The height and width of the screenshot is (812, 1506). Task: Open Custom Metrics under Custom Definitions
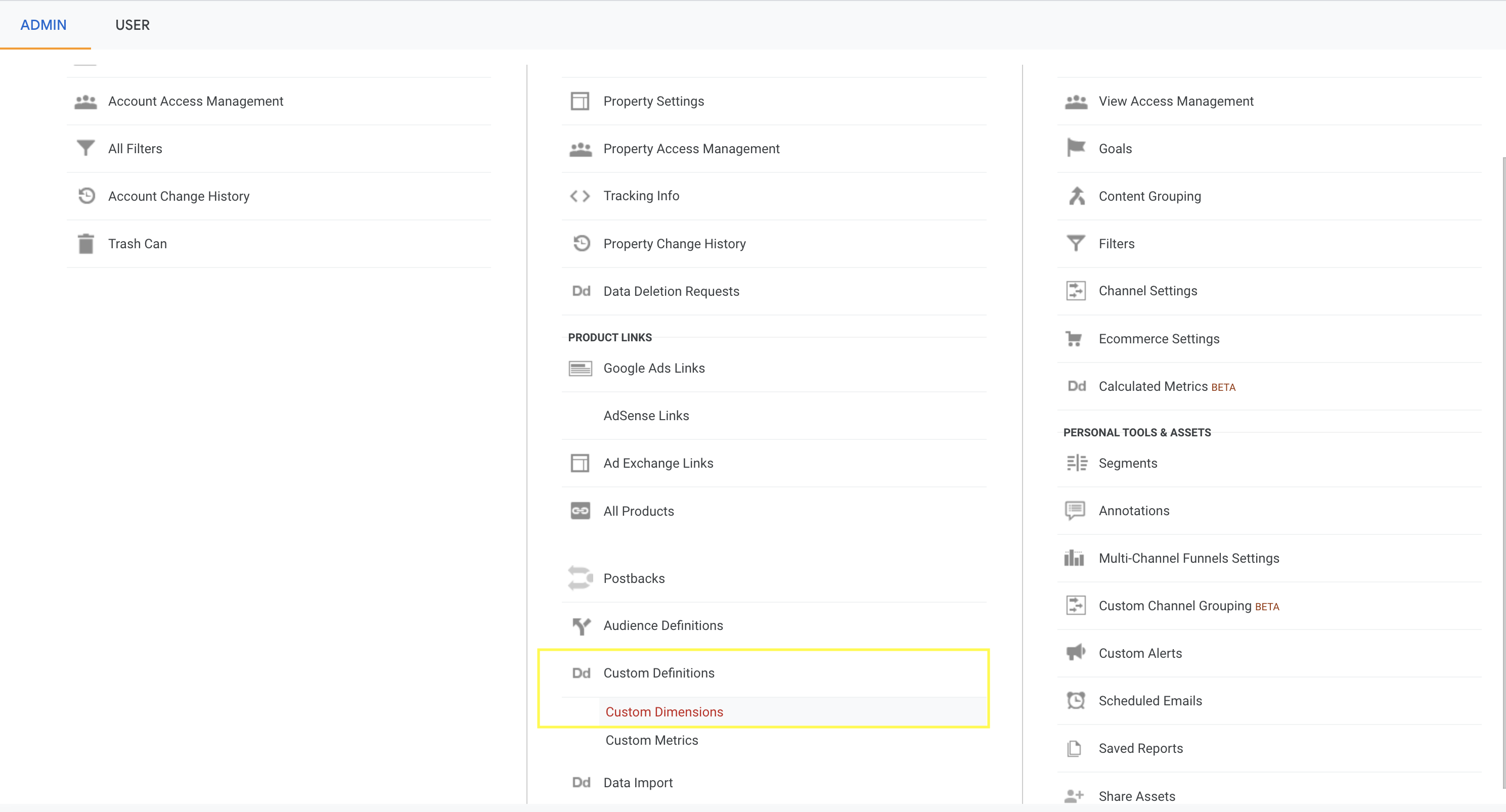[651, 741]
